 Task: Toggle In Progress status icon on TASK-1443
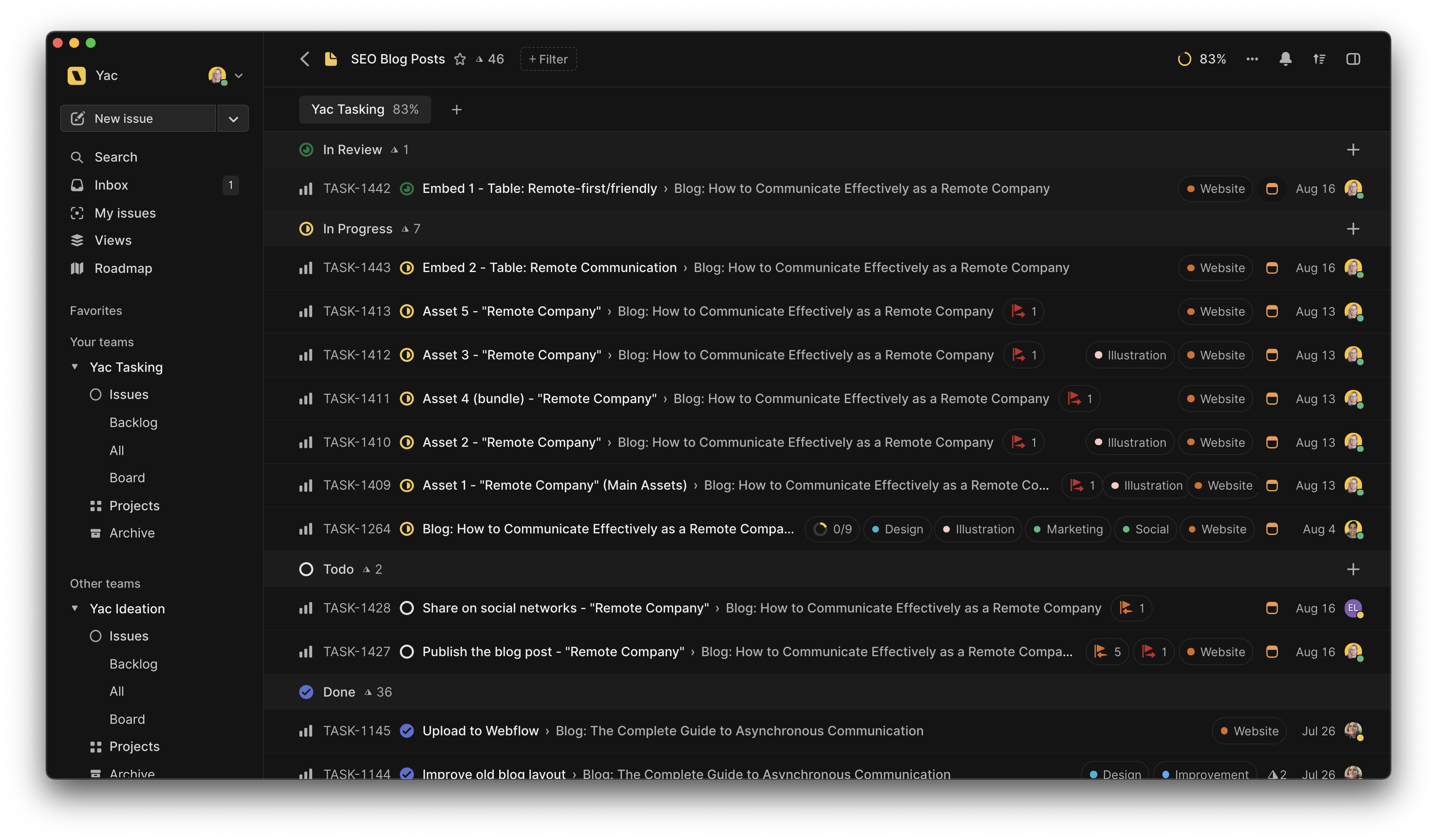(406, 267)
